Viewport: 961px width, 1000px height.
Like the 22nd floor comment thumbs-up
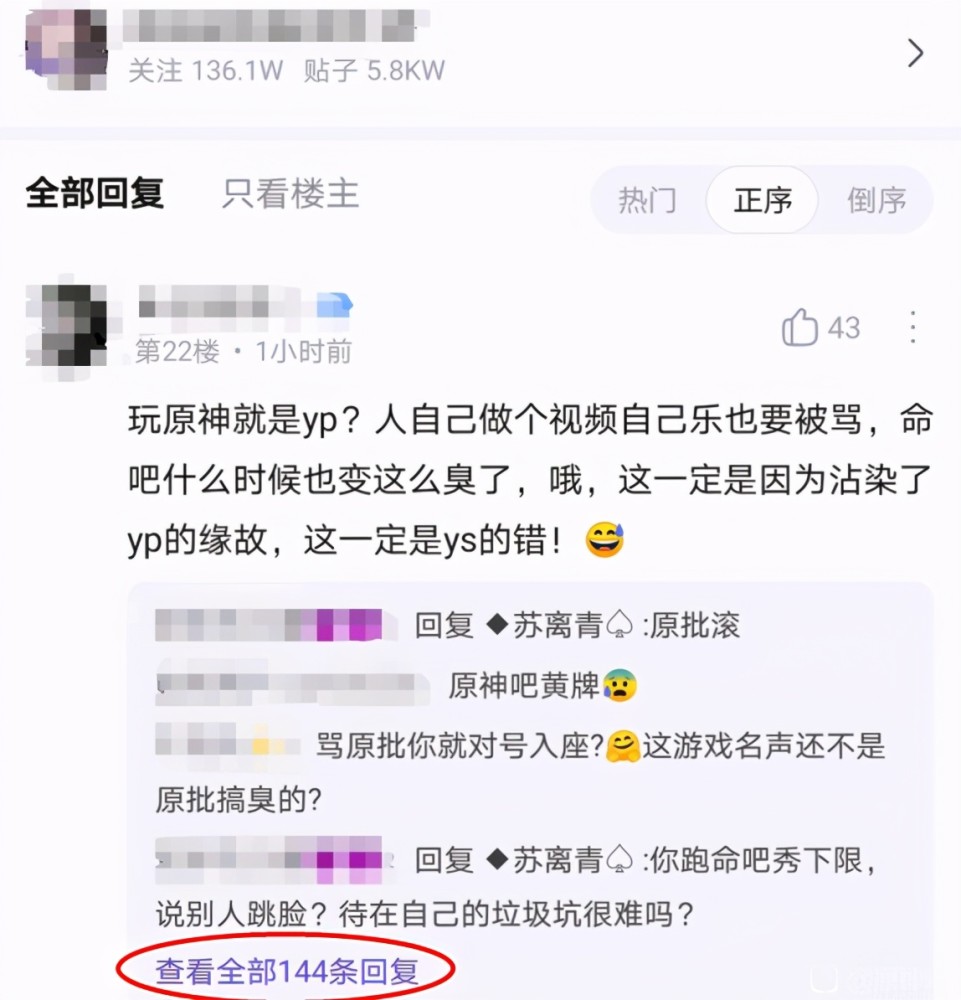coord(800,328)
